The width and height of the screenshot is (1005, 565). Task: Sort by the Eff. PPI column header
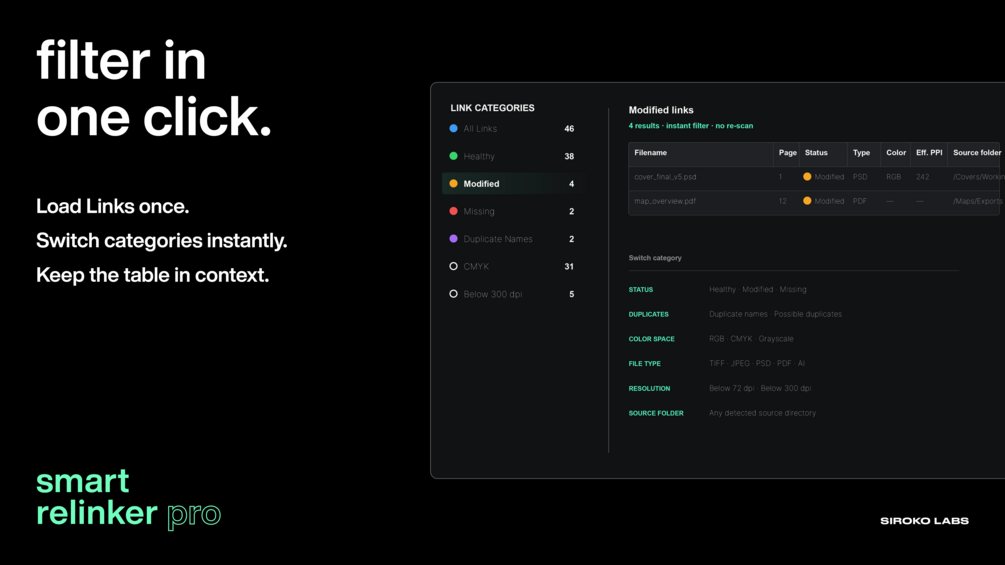929,153
